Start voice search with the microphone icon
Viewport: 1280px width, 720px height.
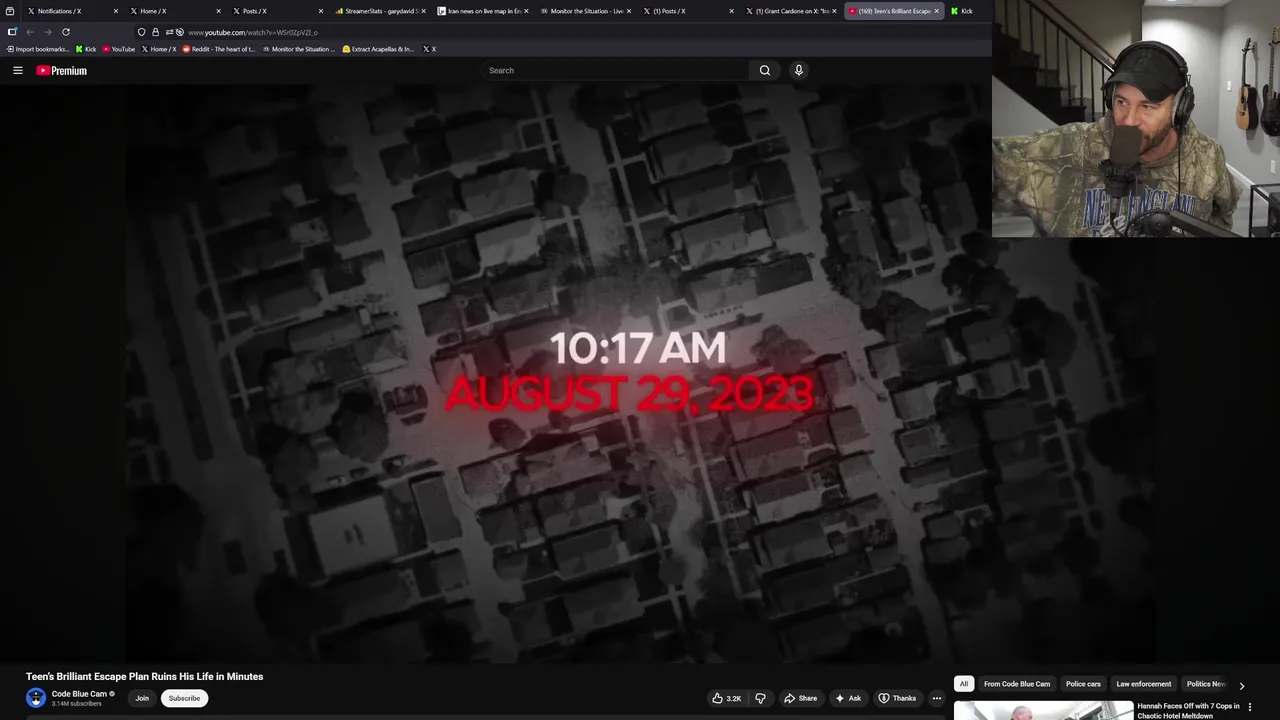(798, 70)
